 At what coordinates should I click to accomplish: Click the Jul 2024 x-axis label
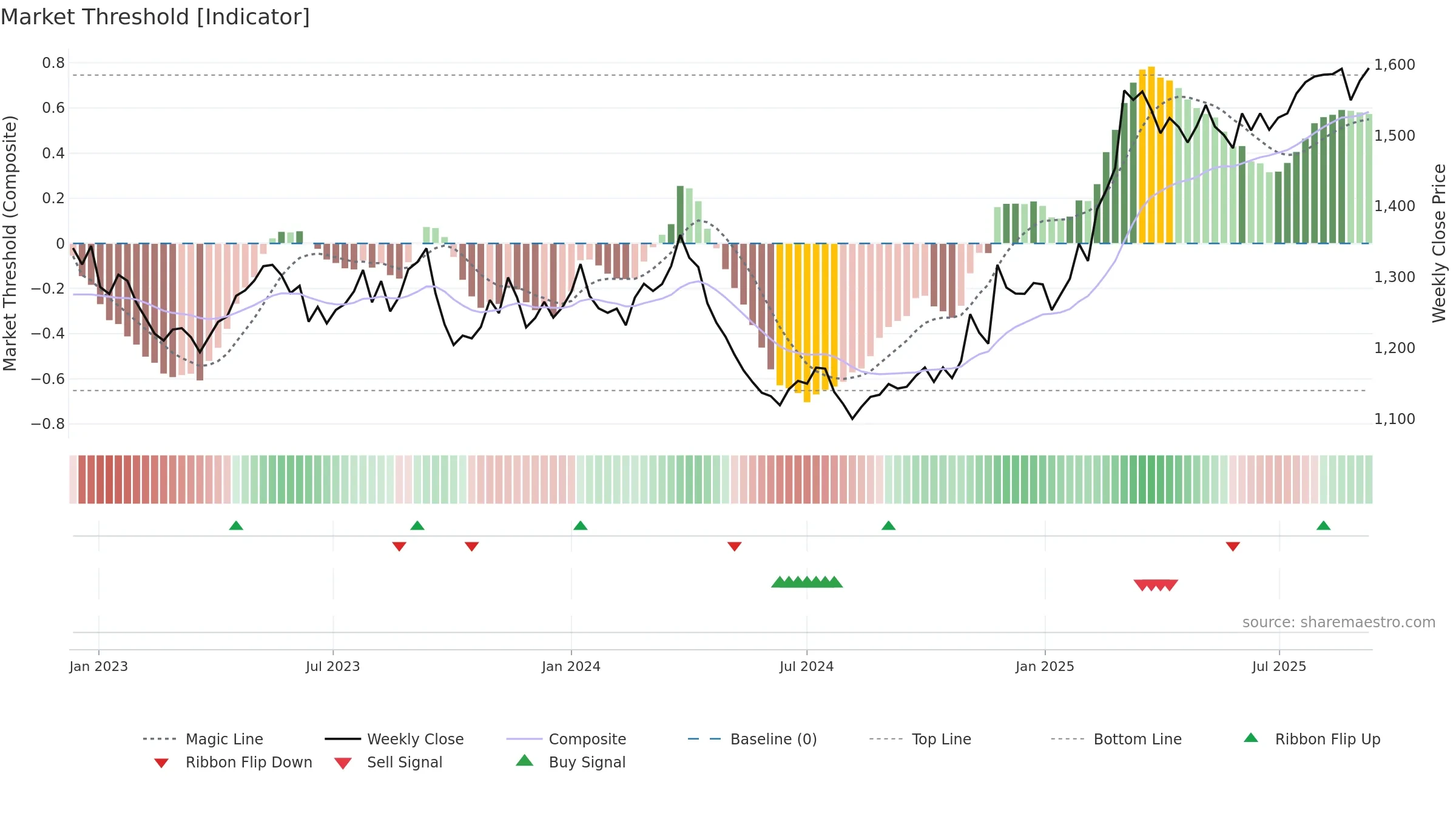tap(807, 666)
